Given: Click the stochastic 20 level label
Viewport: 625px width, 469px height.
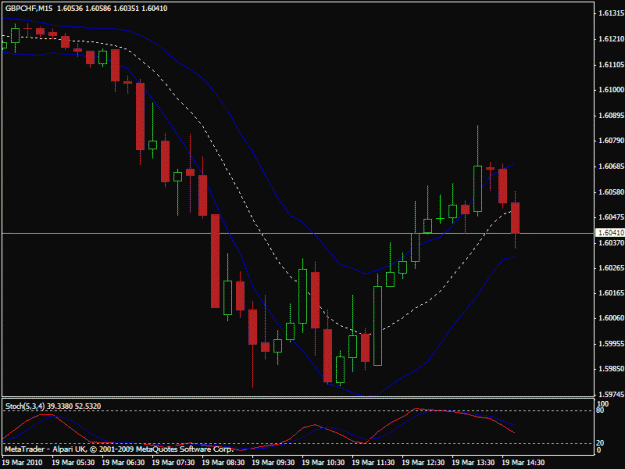Looking at the screenshot, I should coord(600,443).
